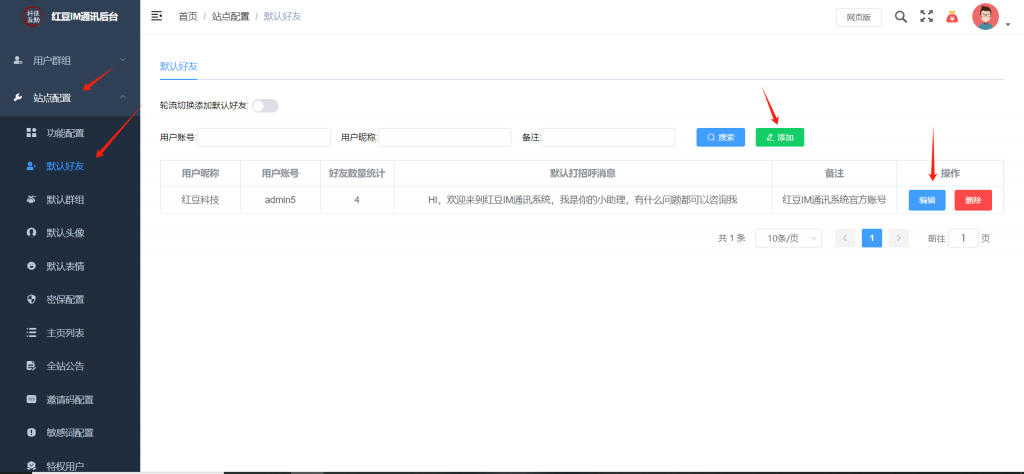Image resolution: width=1024 pixels, height=474 pixels.
Task: Expand the 用户群组 sidebar menu
Action: [68, 61]
